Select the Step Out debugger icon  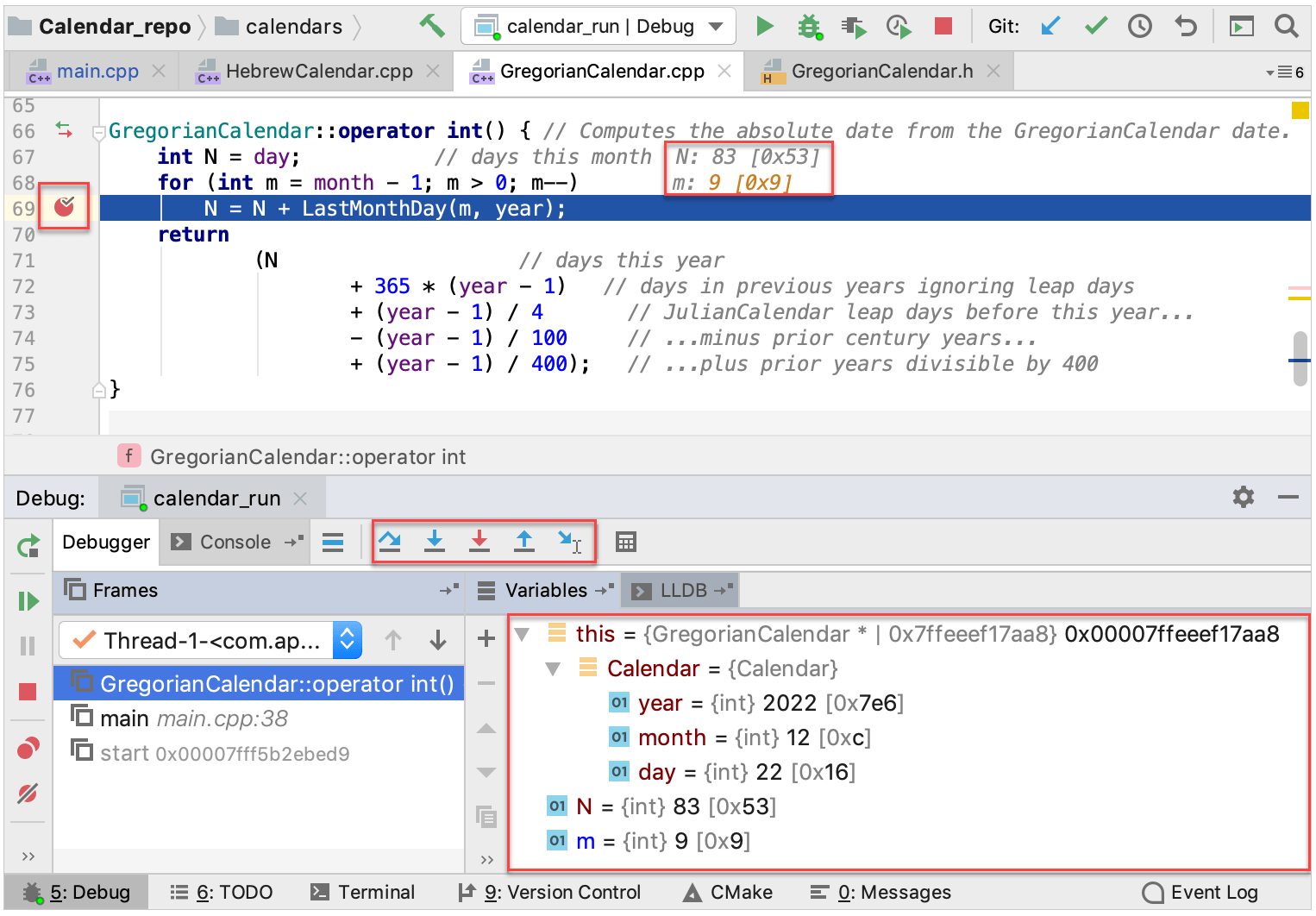pos(523,542)
